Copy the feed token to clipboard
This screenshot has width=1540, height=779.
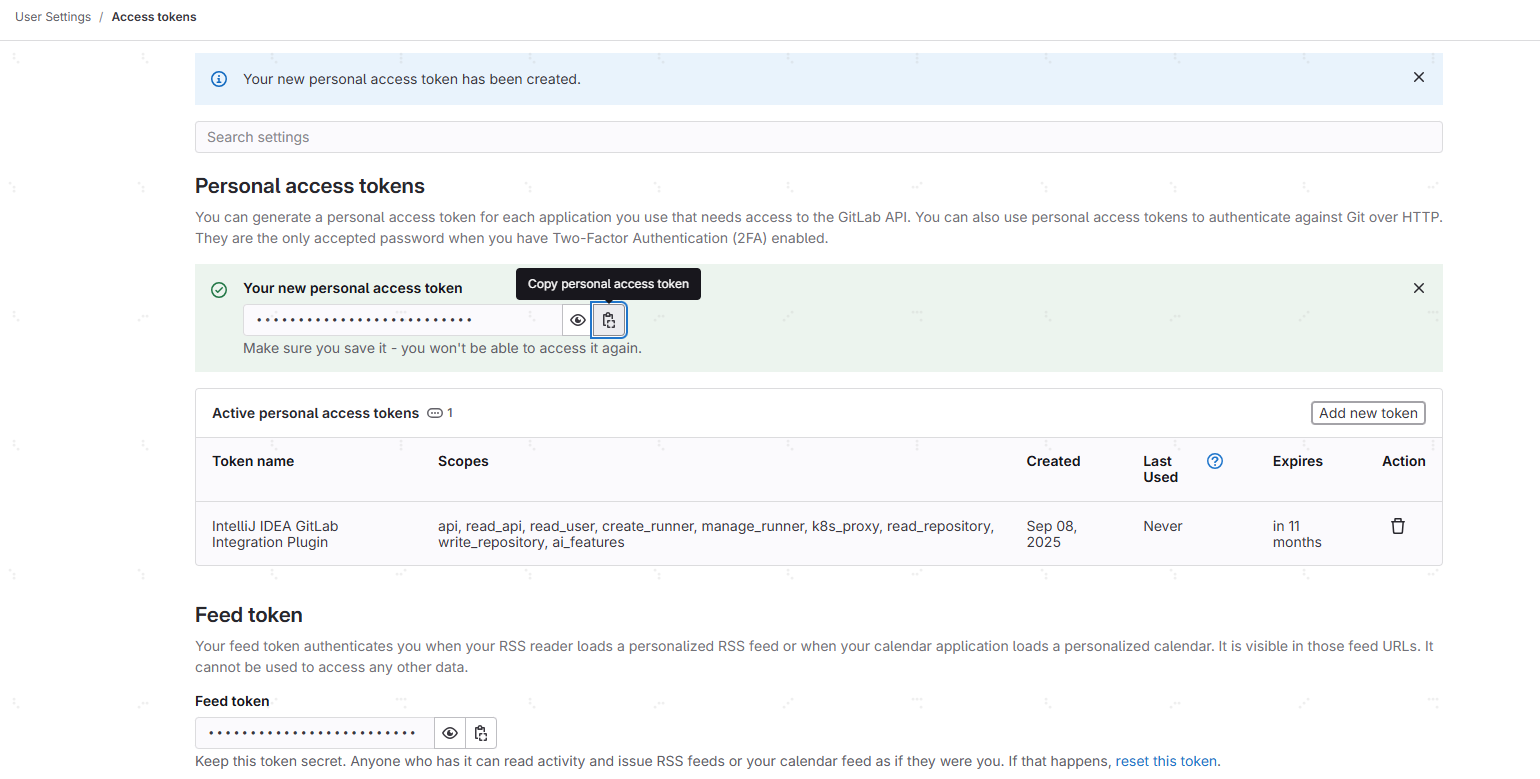481,733
